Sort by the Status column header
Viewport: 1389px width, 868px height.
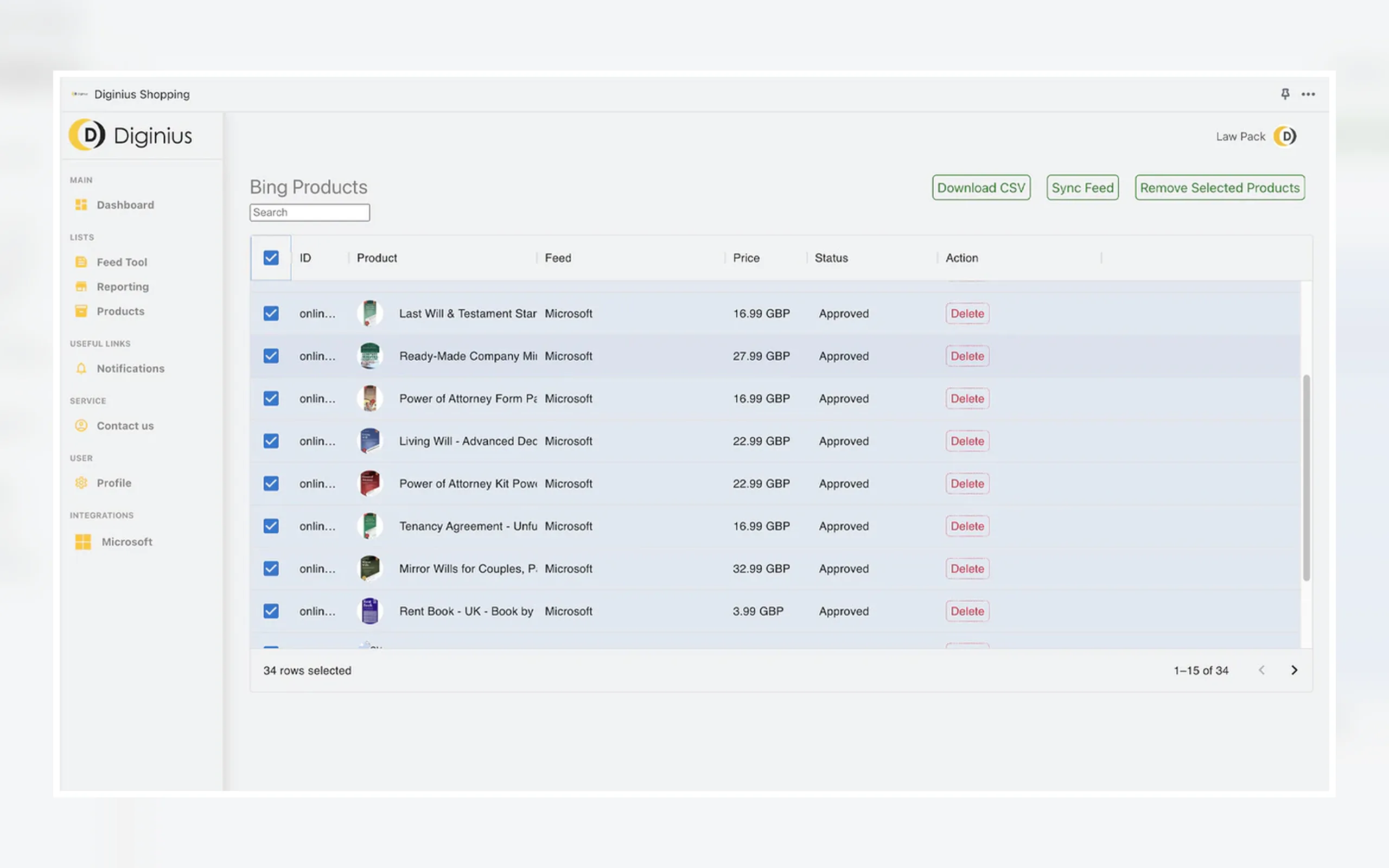(831, 258)
